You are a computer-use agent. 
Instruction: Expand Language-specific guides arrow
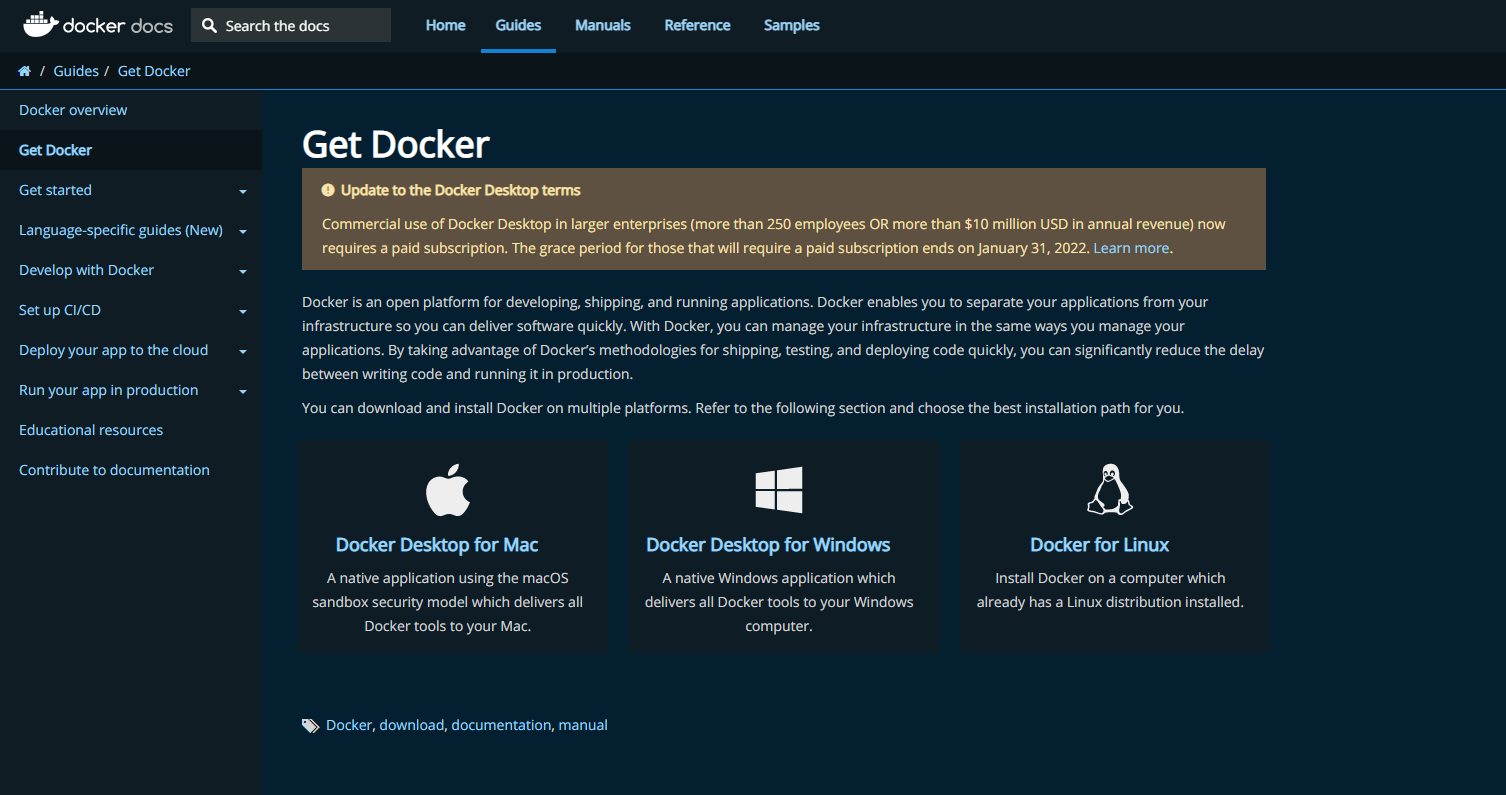[x=243, y=231]
